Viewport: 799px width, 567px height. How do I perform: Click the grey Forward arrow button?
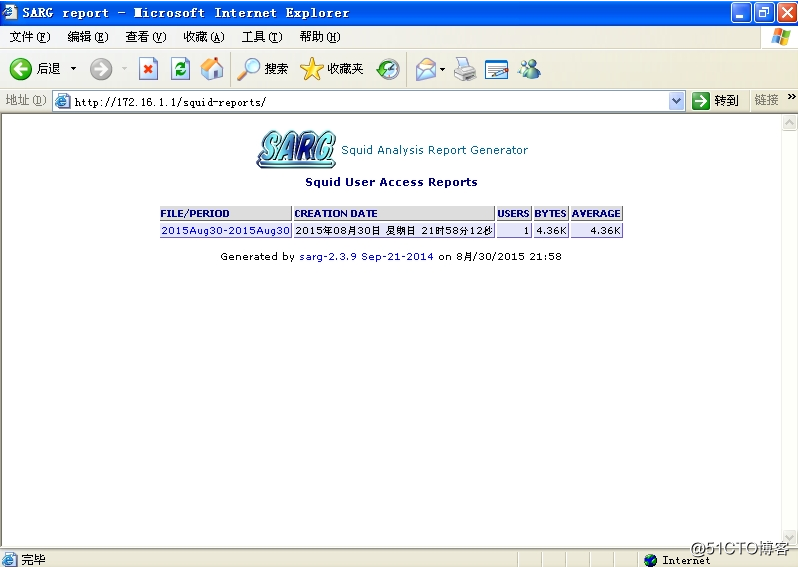101,69
